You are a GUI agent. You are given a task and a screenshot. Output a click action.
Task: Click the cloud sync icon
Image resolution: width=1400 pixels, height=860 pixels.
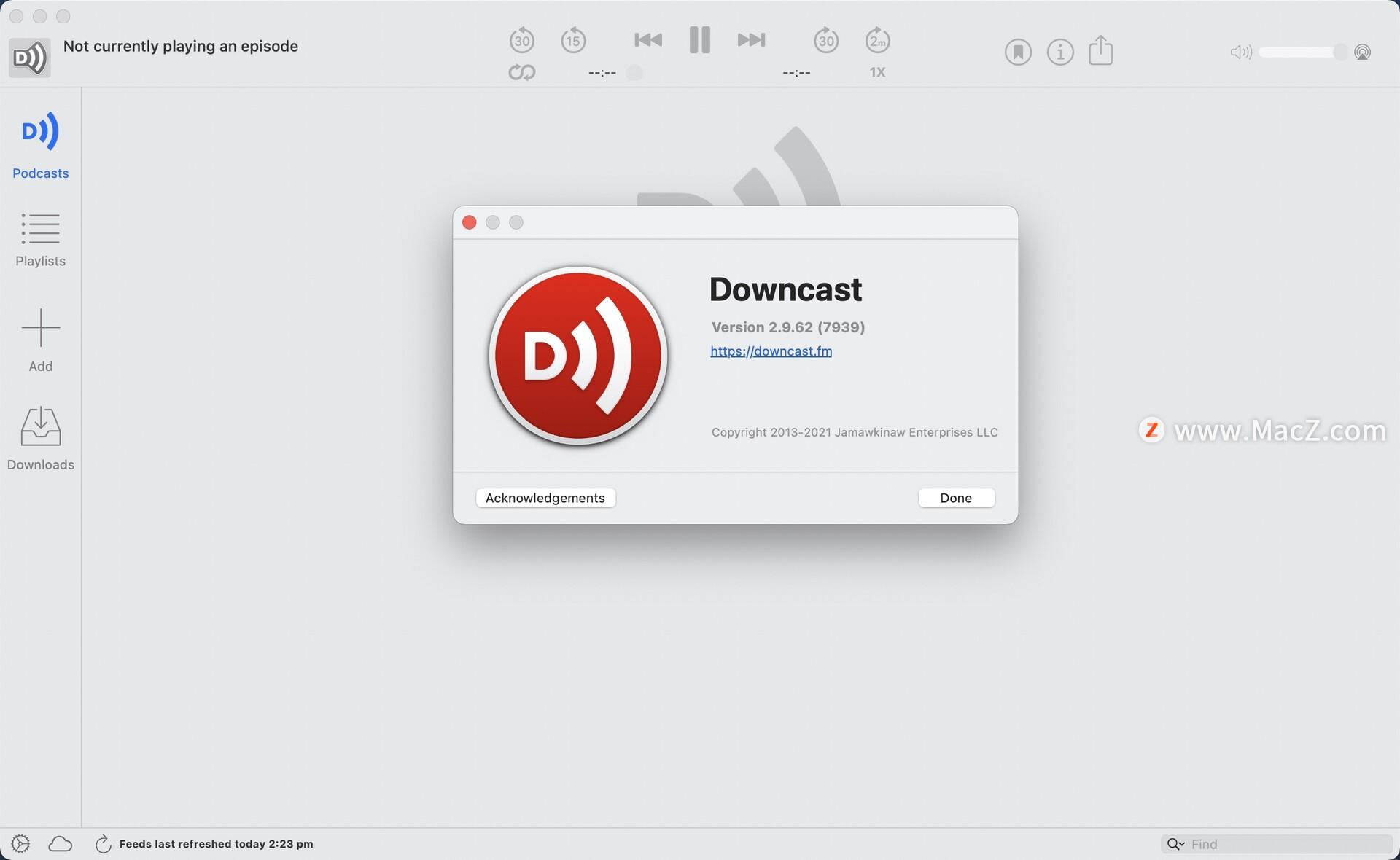pyautogui.click(x=61, y=843)
